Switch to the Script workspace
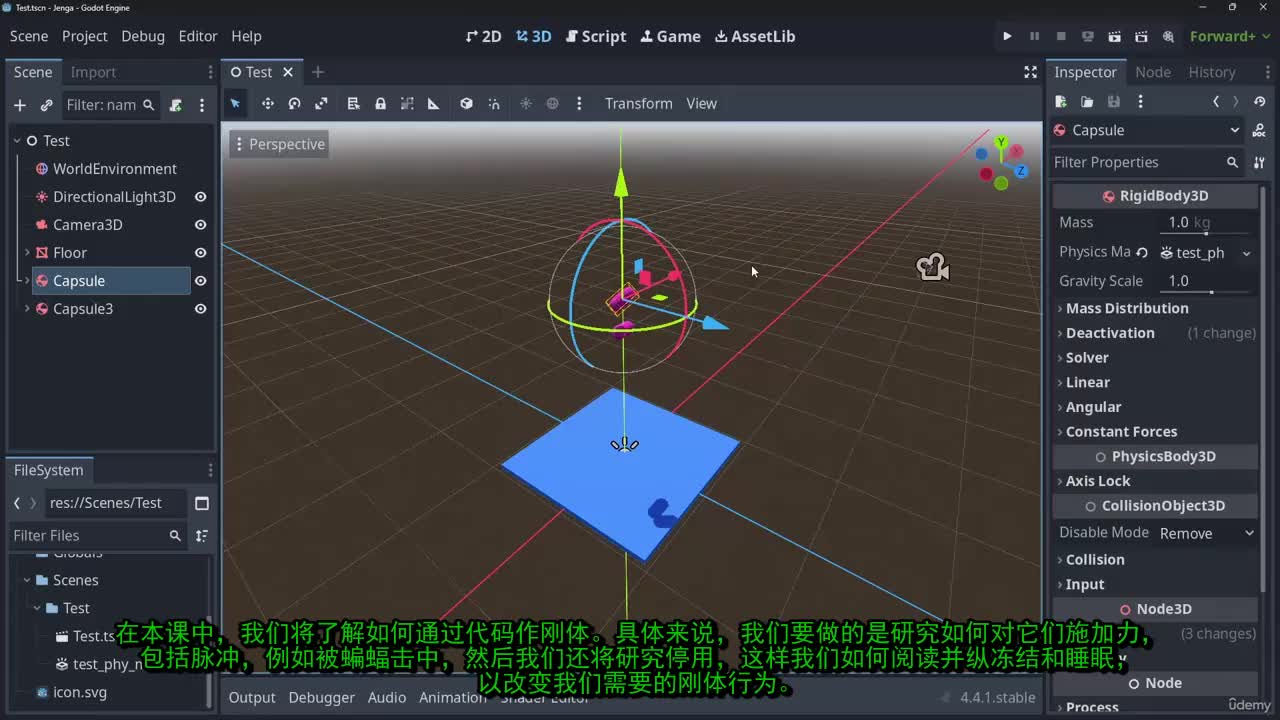The width and height of the screenshot is (1280, 720). (596, 36)
